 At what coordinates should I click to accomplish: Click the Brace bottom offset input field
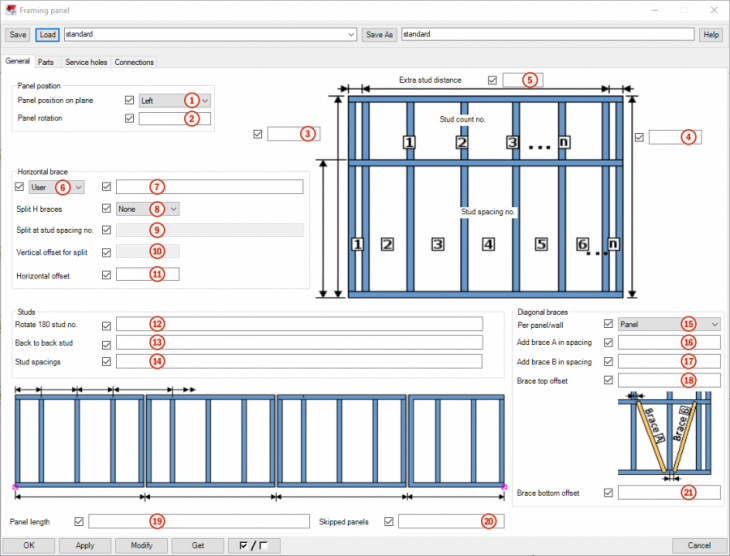coord(669,493)
